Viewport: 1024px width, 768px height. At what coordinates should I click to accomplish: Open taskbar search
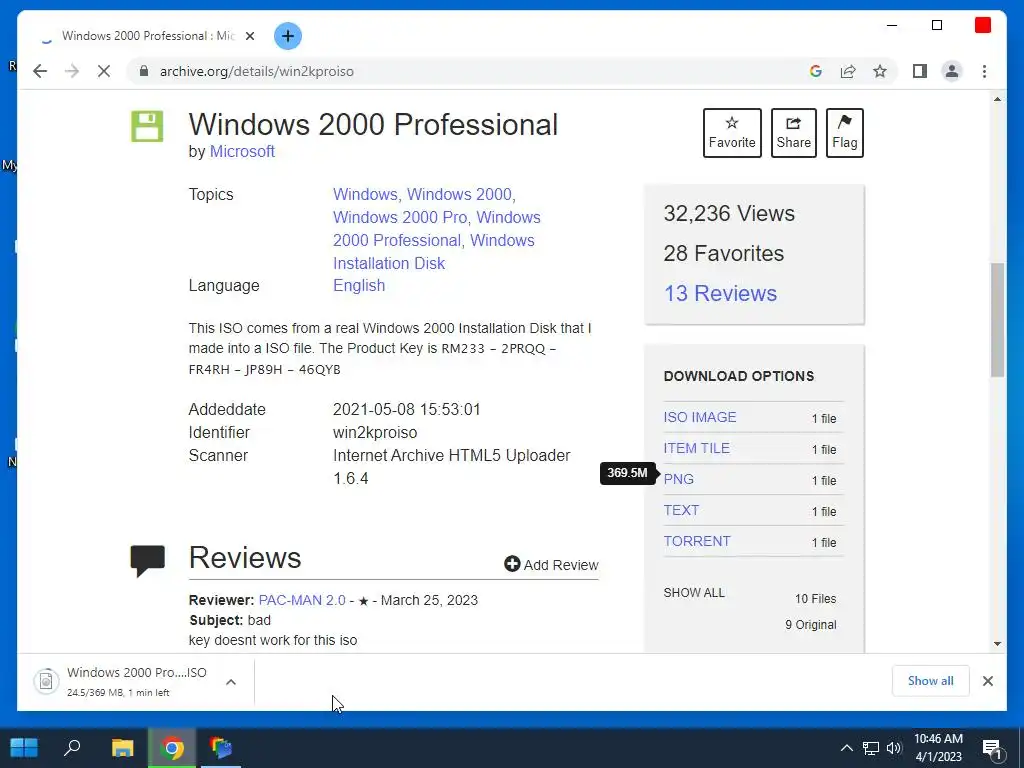tap(72, 748)
